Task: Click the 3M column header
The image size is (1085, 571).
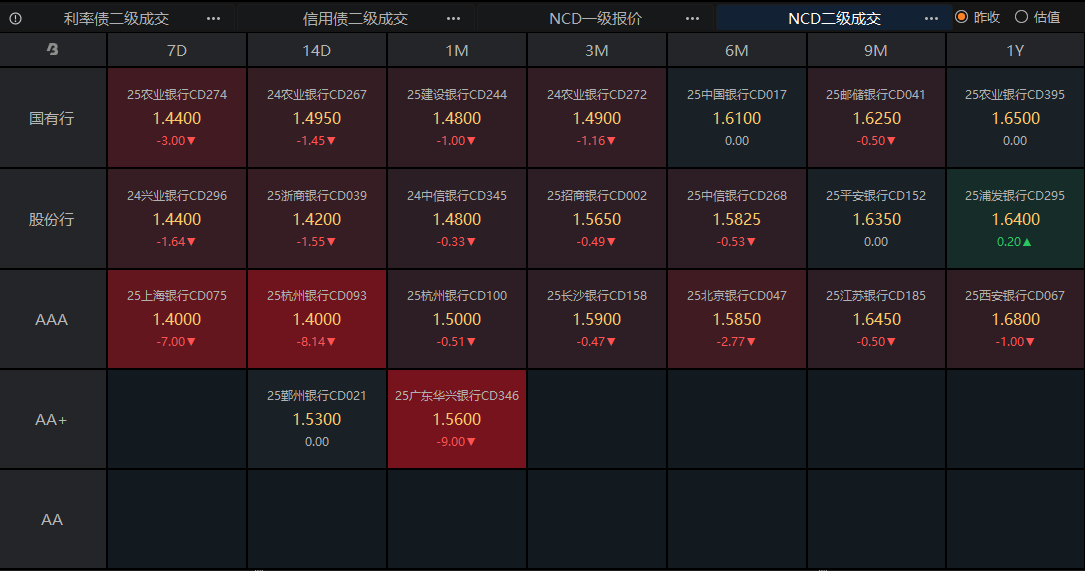Action: (x=596, y=50)
